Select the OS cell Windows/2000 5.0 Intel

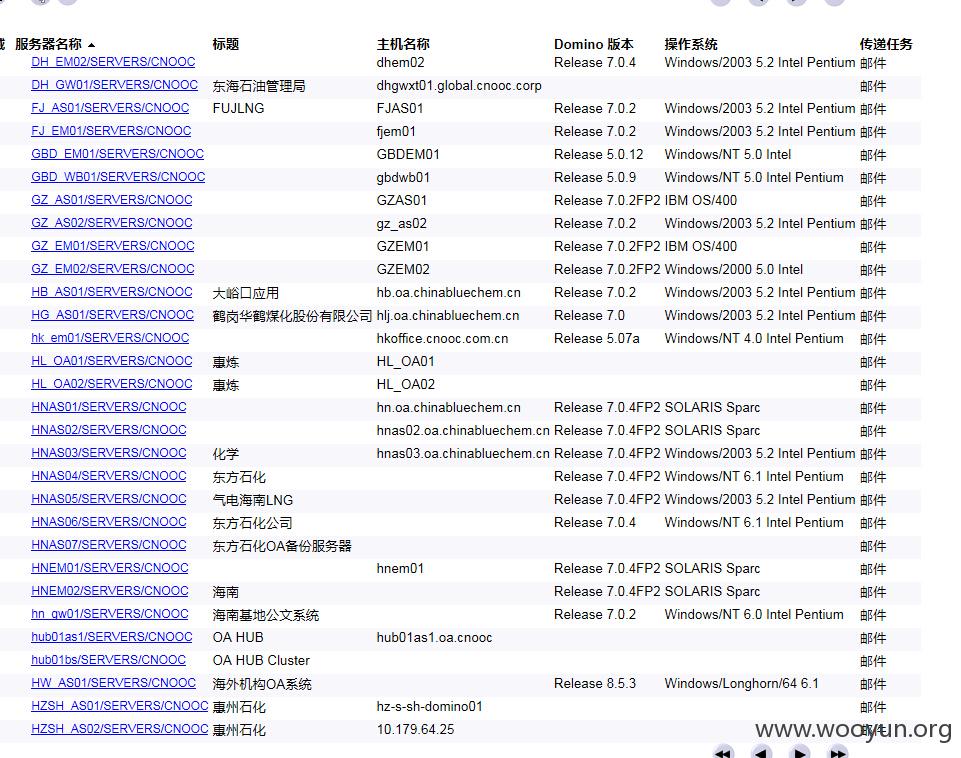point(734,269)
